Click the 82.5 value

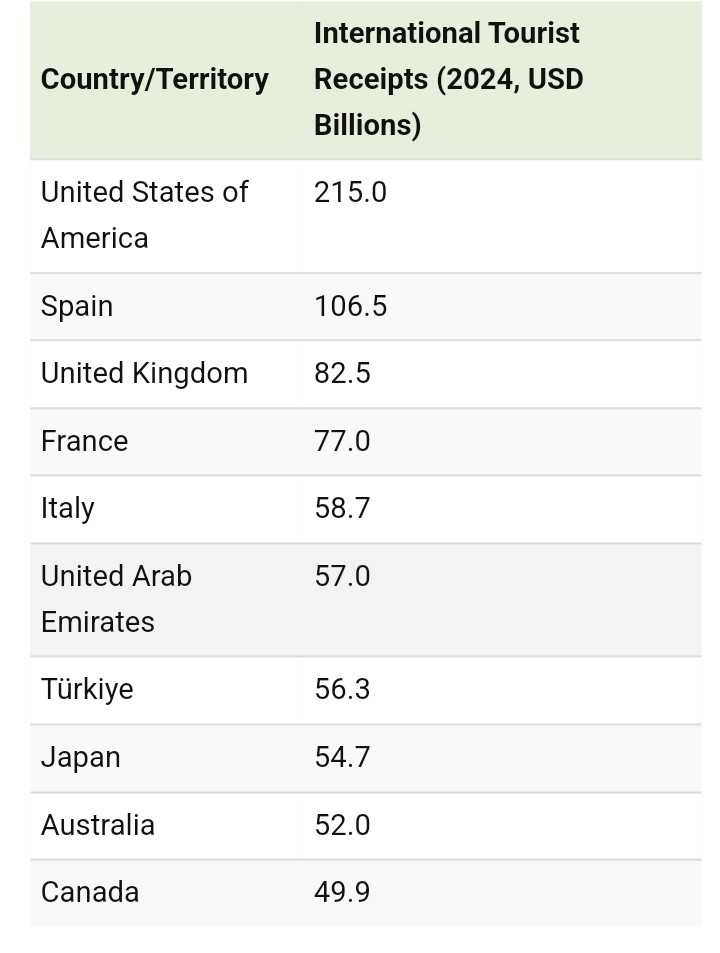click(x=342, y=373)
